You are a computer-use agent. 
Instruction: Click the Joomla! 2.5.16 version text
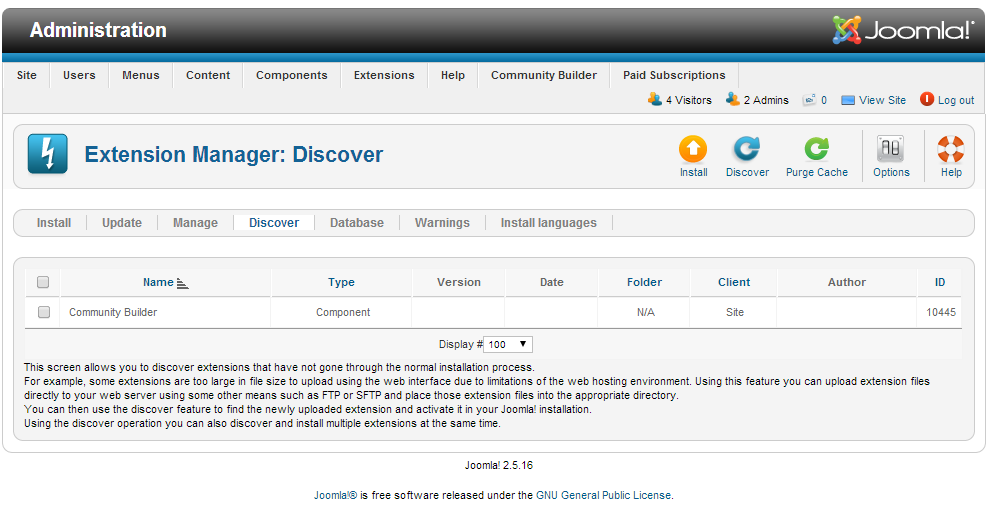[x=499, y=465]
